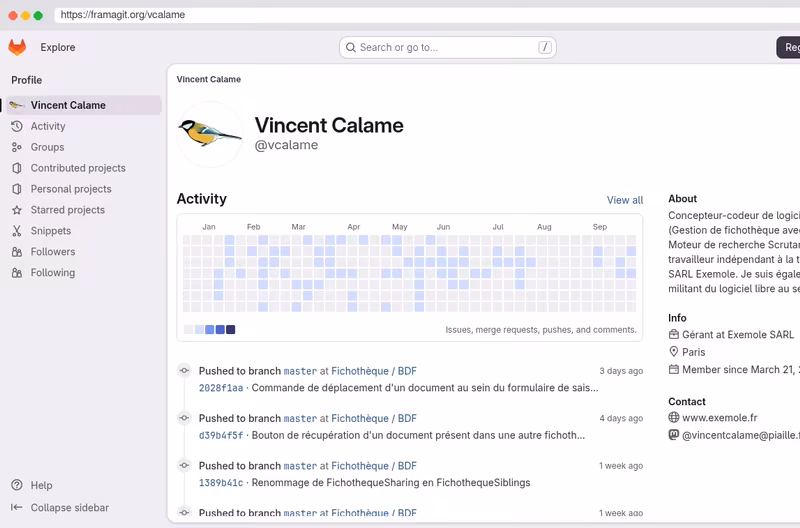Screen dimensions: 800x528
Task: Open Followers in the sidebar
Action: click(84, 252)
